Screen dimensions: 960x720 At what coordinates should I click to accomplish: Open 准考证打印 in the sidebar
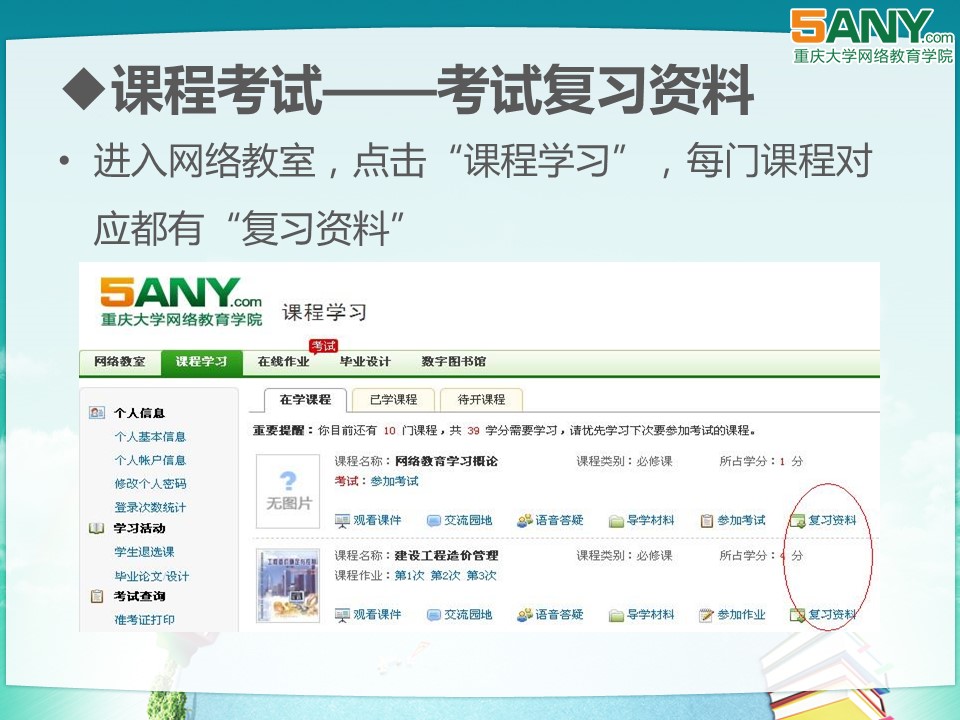144,620
